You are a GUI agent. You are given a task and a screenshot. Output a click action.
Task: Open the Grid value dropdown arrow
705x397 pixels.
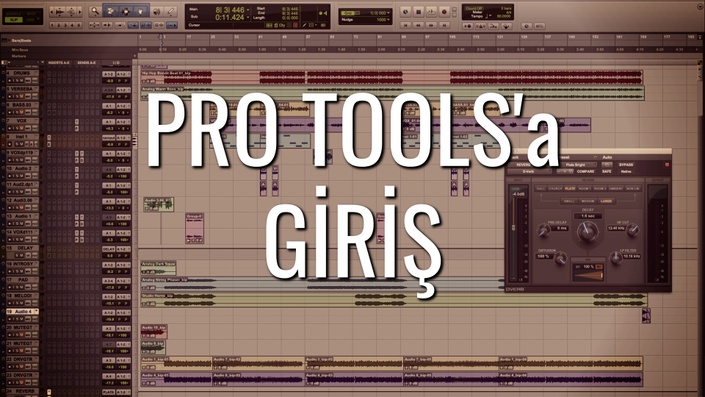[x=388, y=13]
